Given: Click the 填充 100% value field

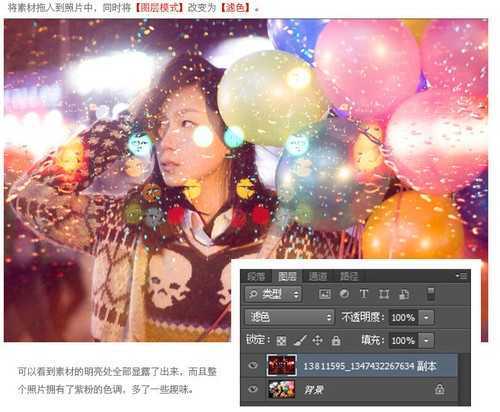Looking at the screenshot, I should point(404,341).
